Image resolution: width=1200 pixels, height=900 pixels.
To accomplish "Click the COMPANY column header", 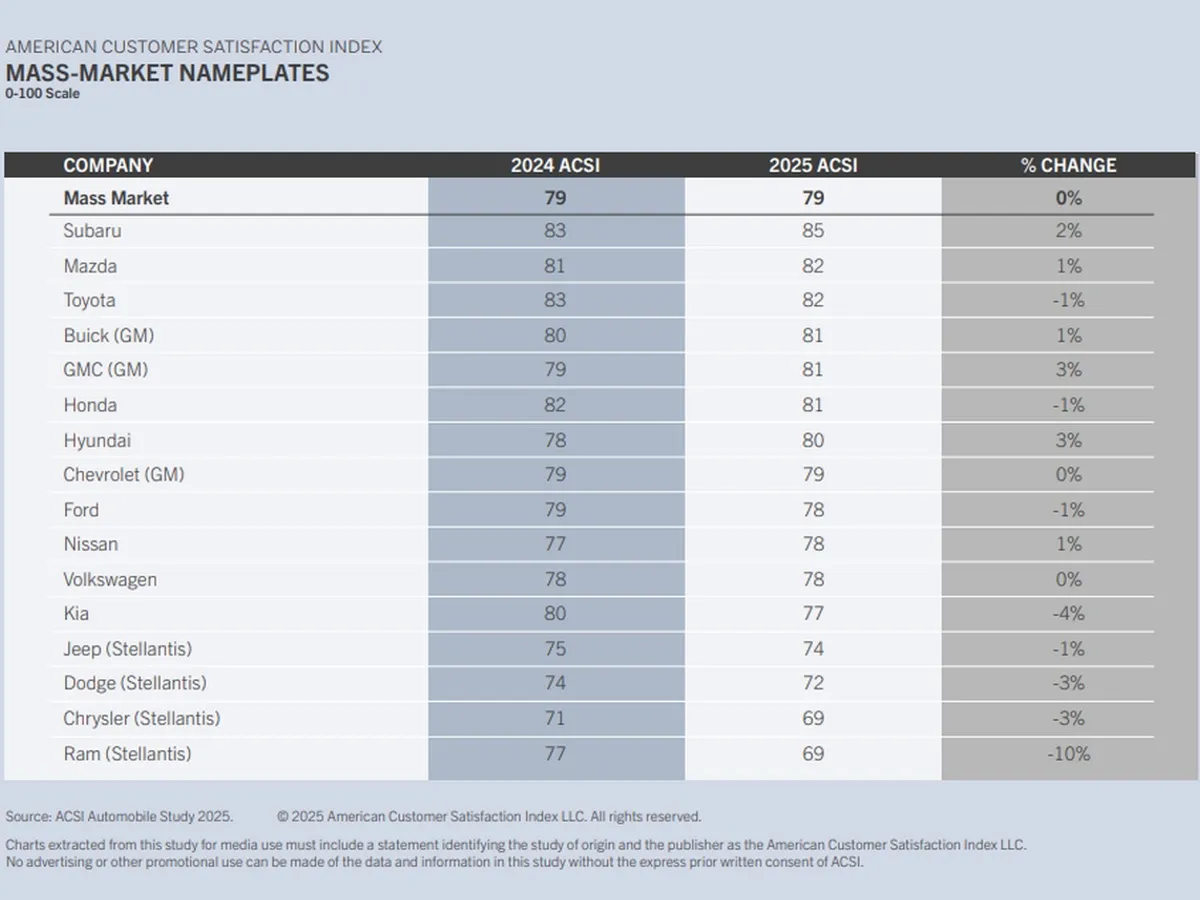I will coord(108,165).
